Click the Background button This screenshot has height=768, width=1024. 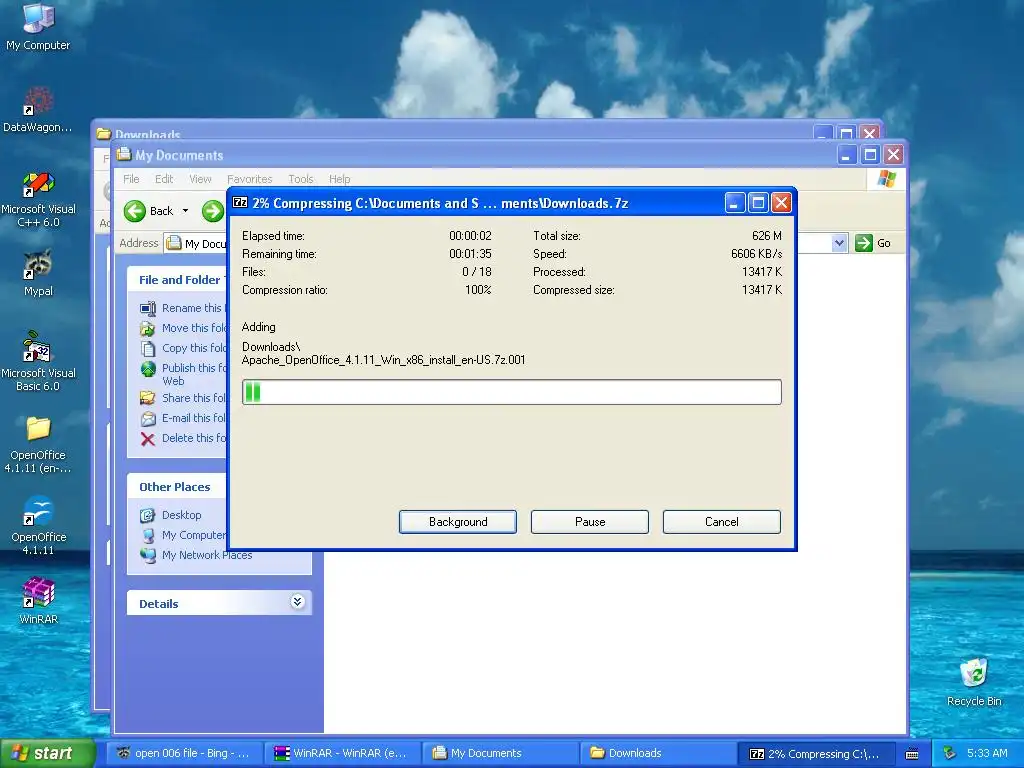point(458,522)
